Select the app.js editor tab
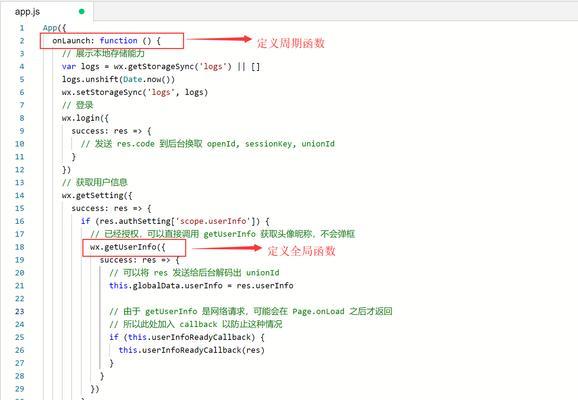 tap(47, 11)
